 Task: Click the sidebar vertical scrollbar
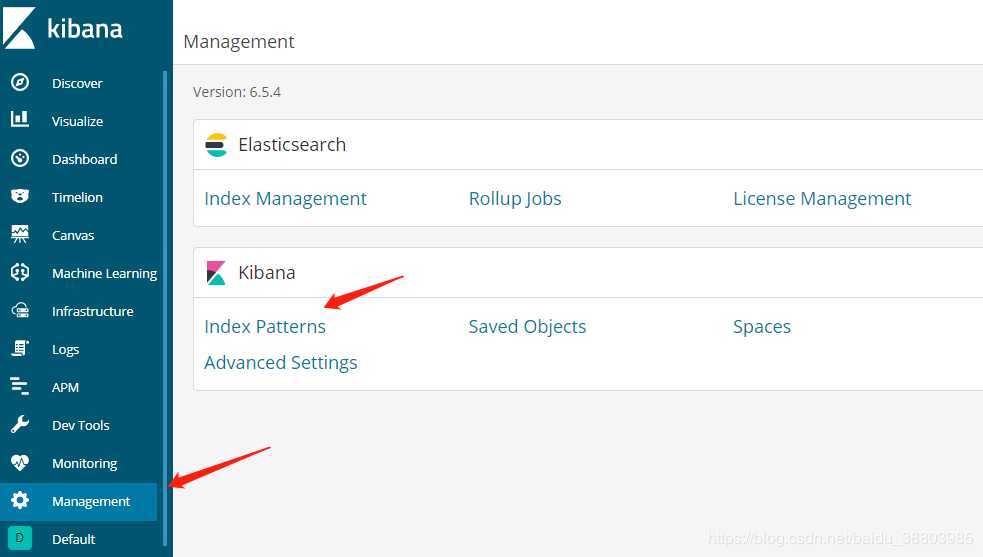165,307
